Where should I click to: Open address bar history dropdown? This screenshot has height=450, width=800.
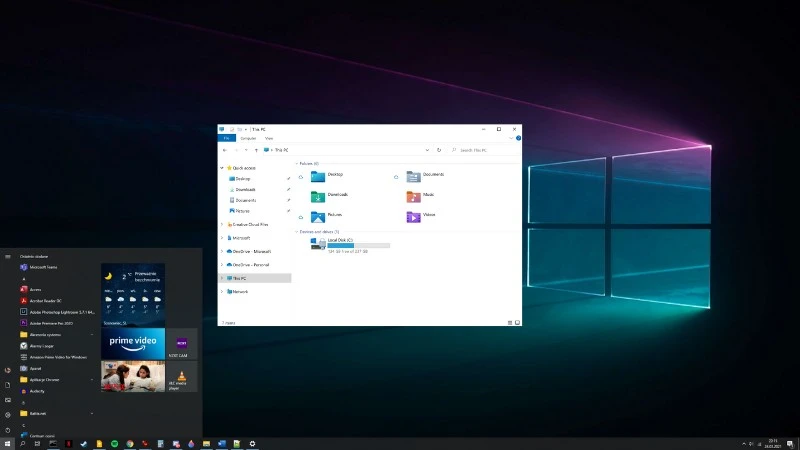point(427,150)
